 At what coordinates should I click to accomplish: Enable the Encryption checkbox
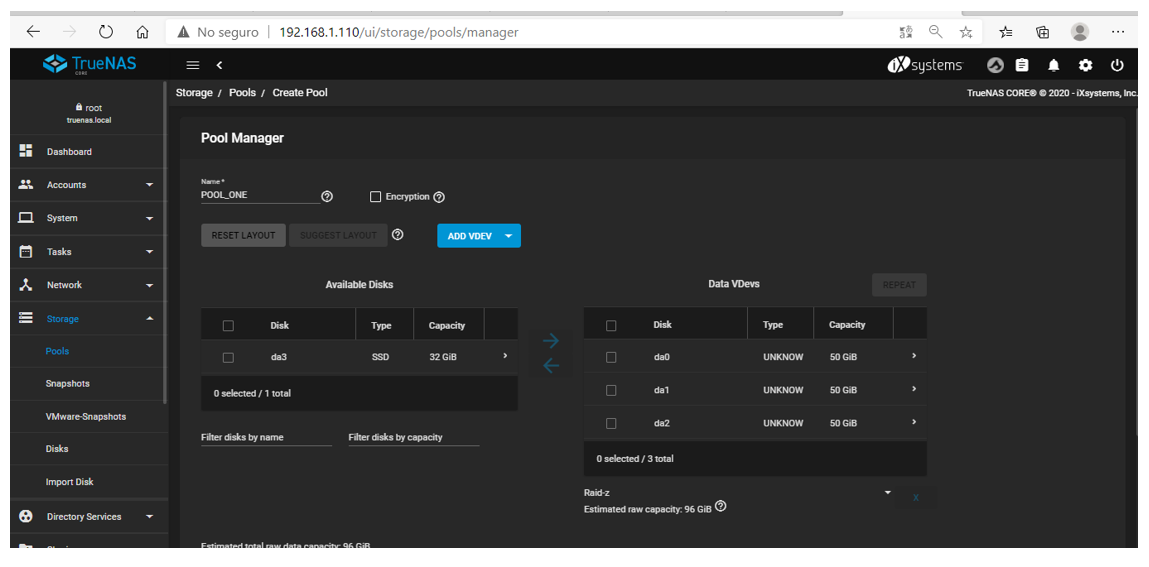[375, 196]
